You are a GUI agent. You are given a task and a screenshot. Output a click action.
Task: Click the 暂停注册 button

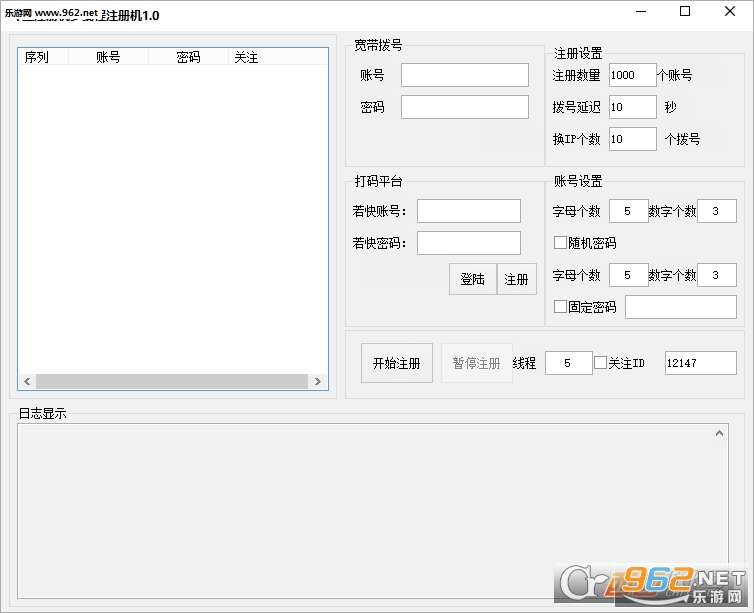(x=477, y=363)
